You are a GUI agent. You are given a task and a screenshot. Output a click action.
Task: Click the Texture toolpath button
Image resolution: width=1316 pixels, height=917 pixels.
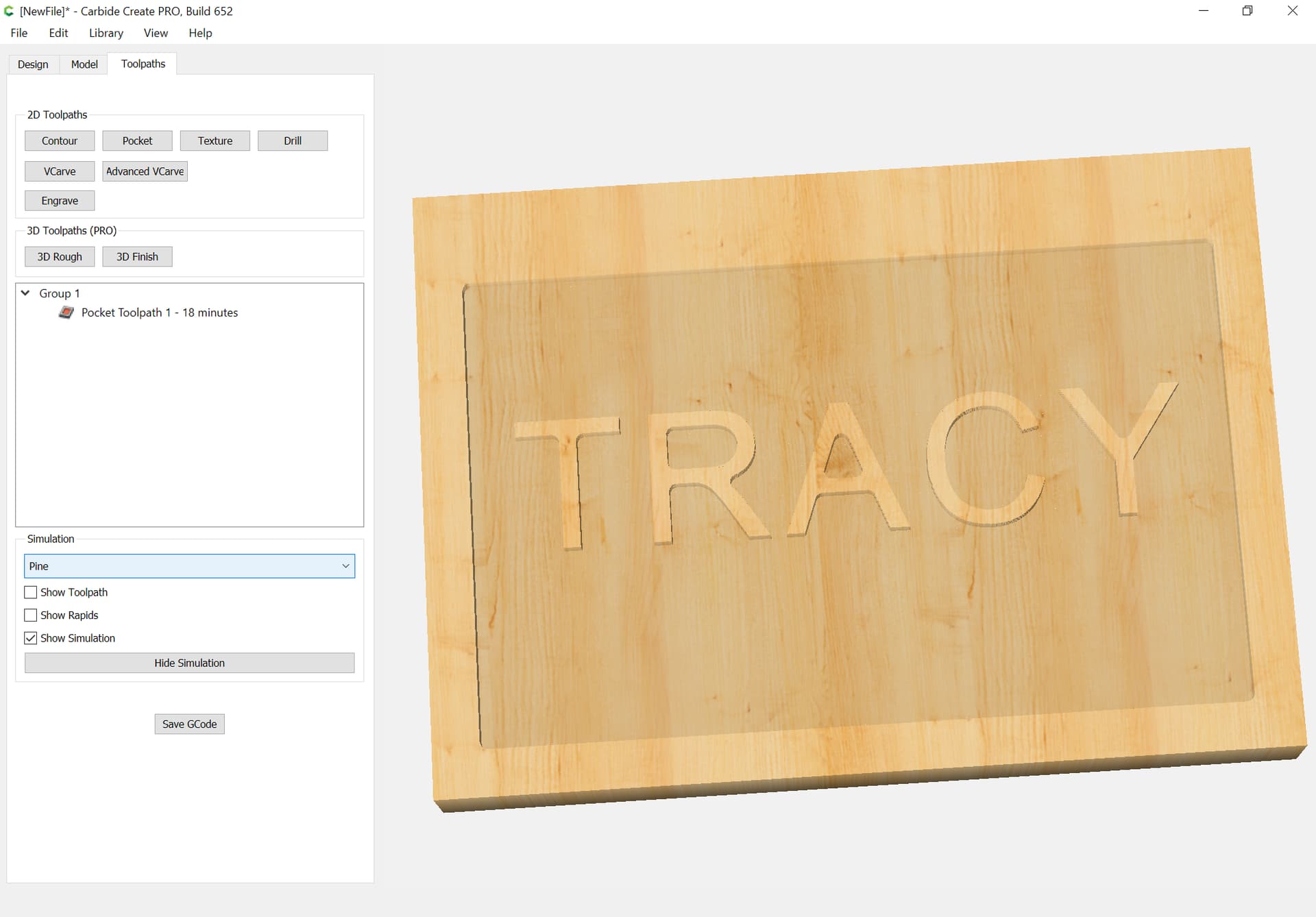215,140
